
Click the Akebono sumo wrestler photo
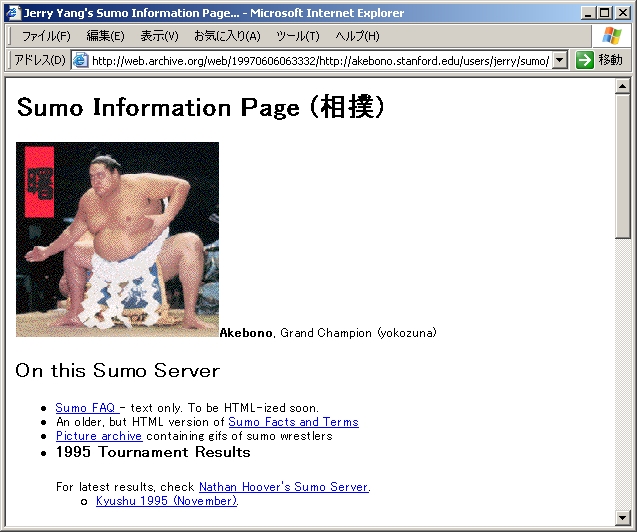117,240
